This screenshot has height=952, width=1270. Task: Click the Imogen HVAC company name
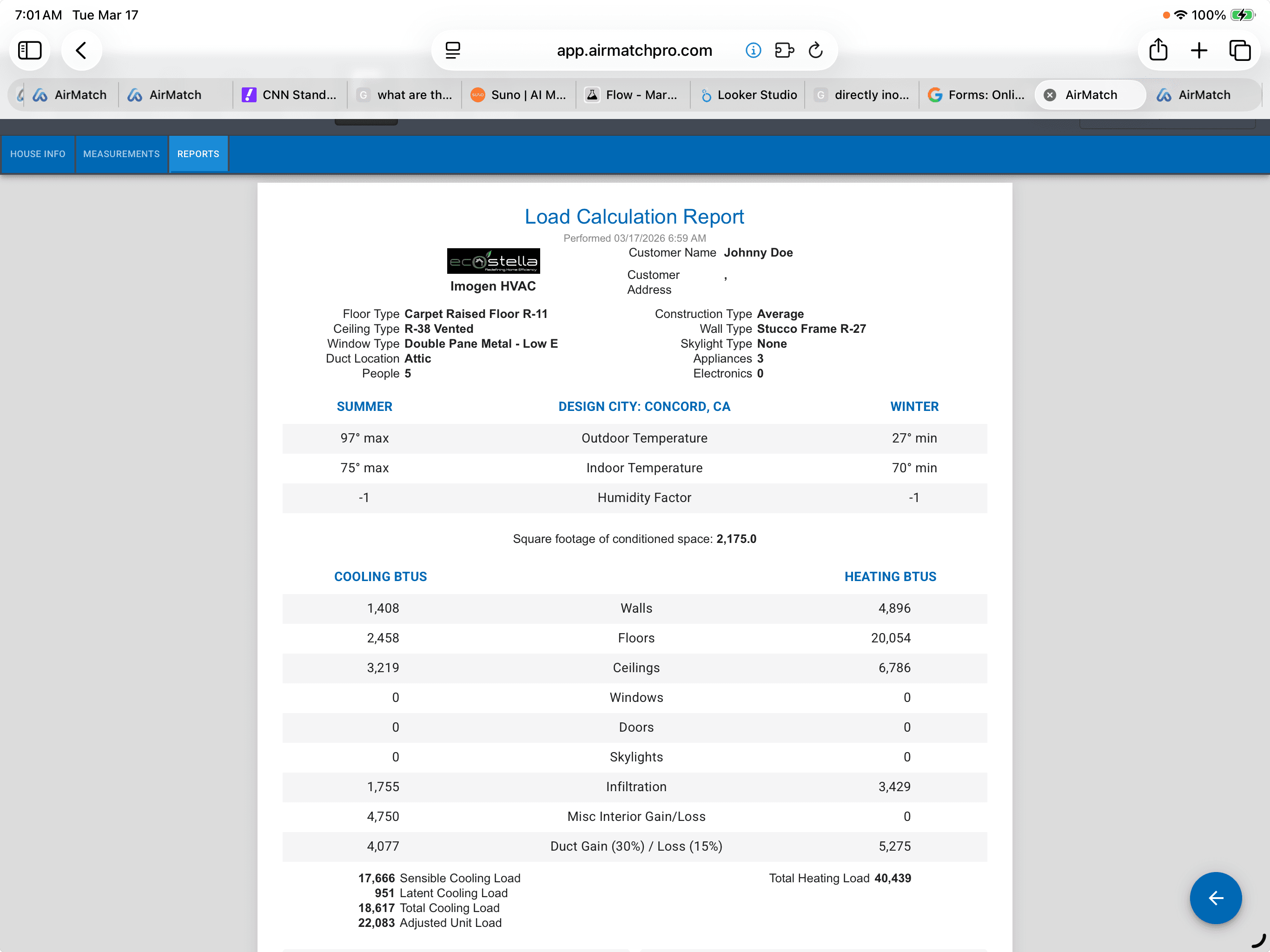click(493, 286)
